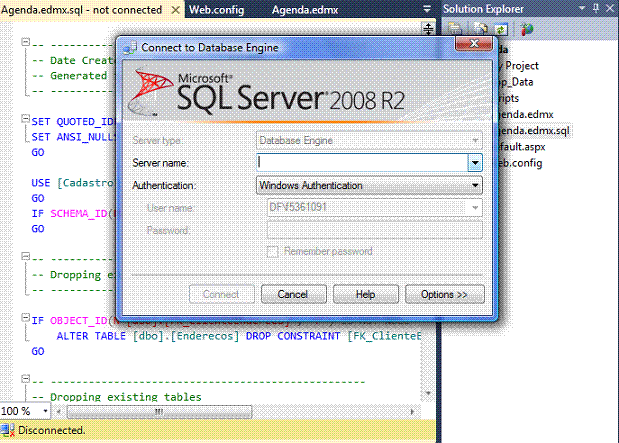
Task: Click the Password input field
Action: click(375, 230)
